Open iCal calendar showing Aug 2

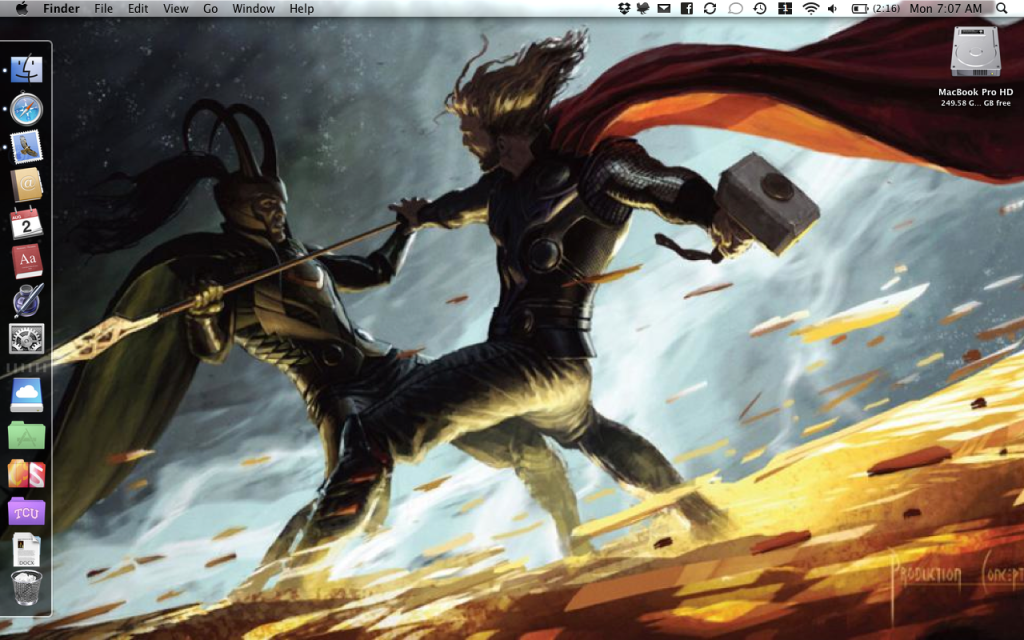[27, 223]
